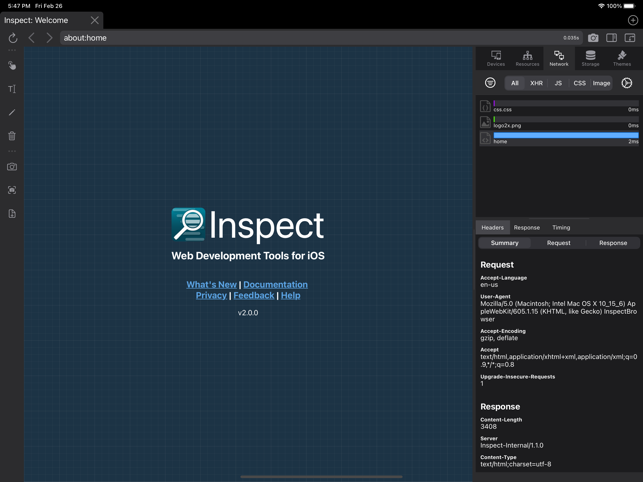Click the battery indicator in status bar
The width and height of the screenshot is (643, 482).
[629, 6]
